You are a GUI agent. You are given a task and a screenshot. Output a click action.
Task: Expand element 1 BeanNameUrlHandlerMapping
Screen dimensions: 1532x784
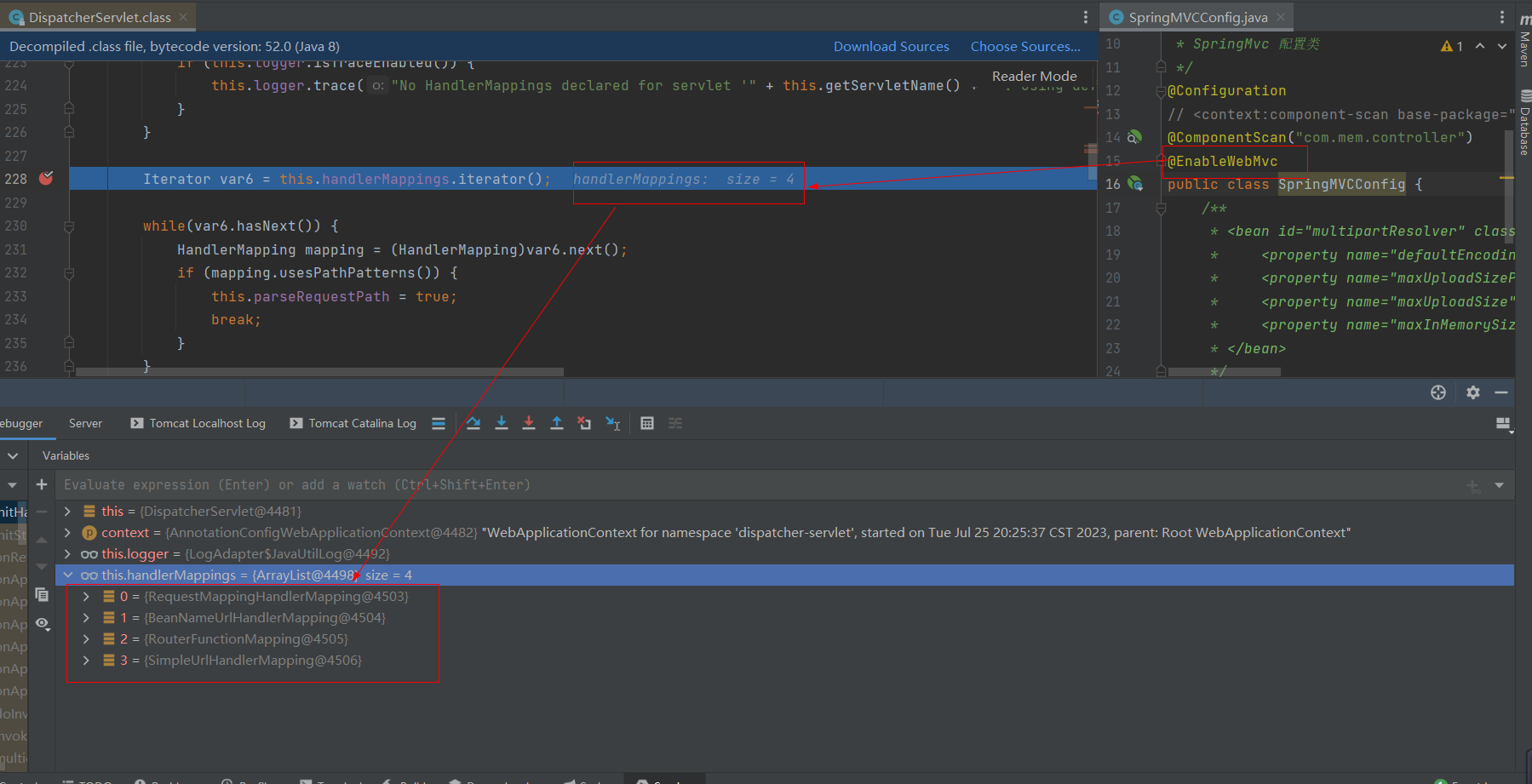(x=86, y=617)
